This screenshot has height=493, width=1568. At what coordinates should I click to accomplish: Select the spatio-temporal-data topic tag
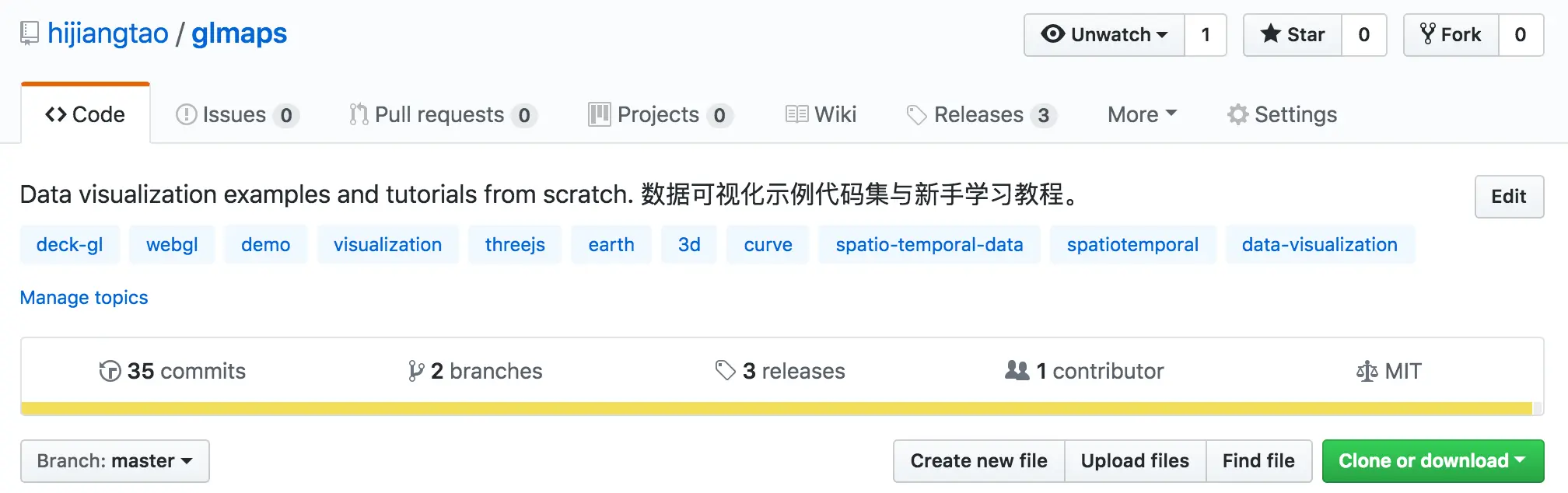(x=929, y=245)
